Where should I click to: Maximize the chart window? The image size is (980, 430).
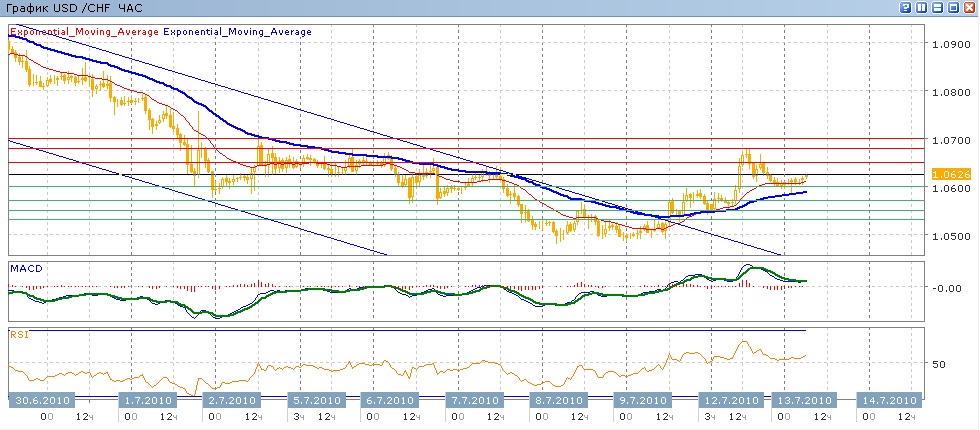pyautogui.click(x=953, y=7)
